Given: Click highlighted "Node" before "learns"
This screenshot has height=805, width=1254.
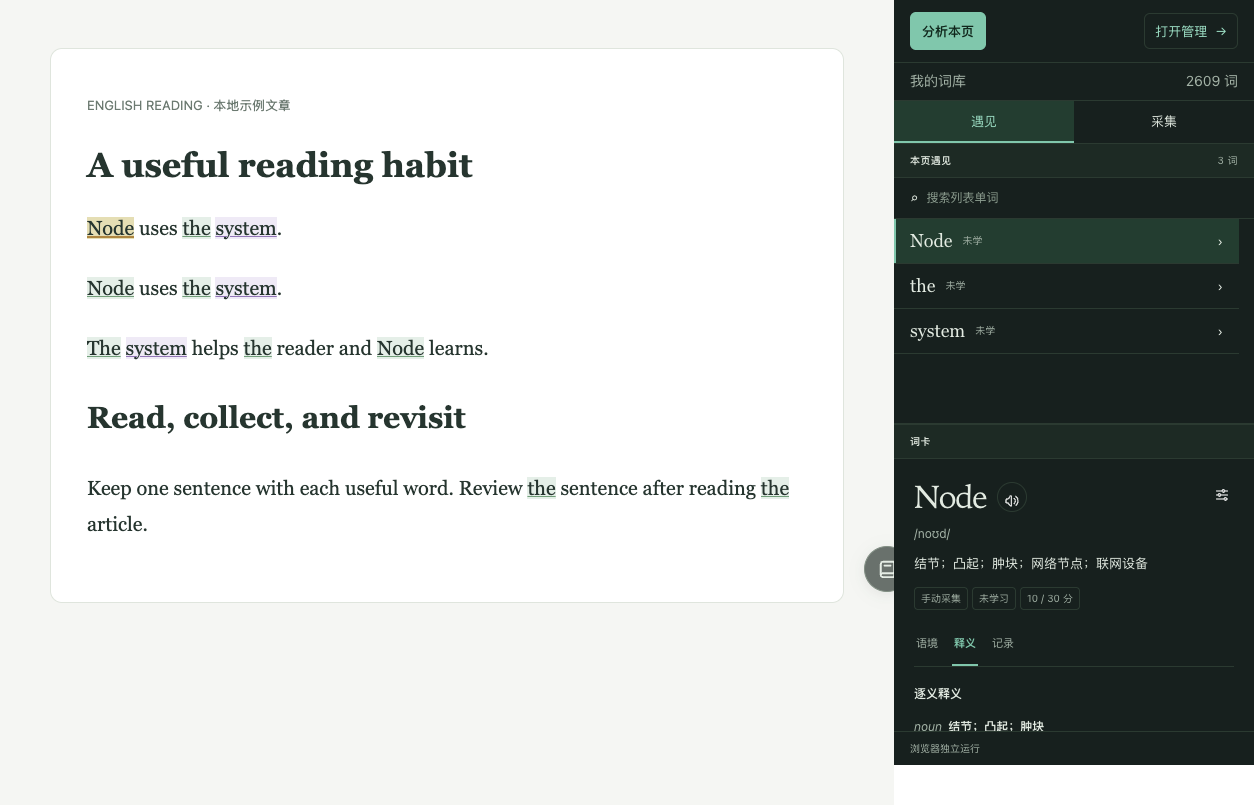Looking at the screenshot, I should (400, 348).
